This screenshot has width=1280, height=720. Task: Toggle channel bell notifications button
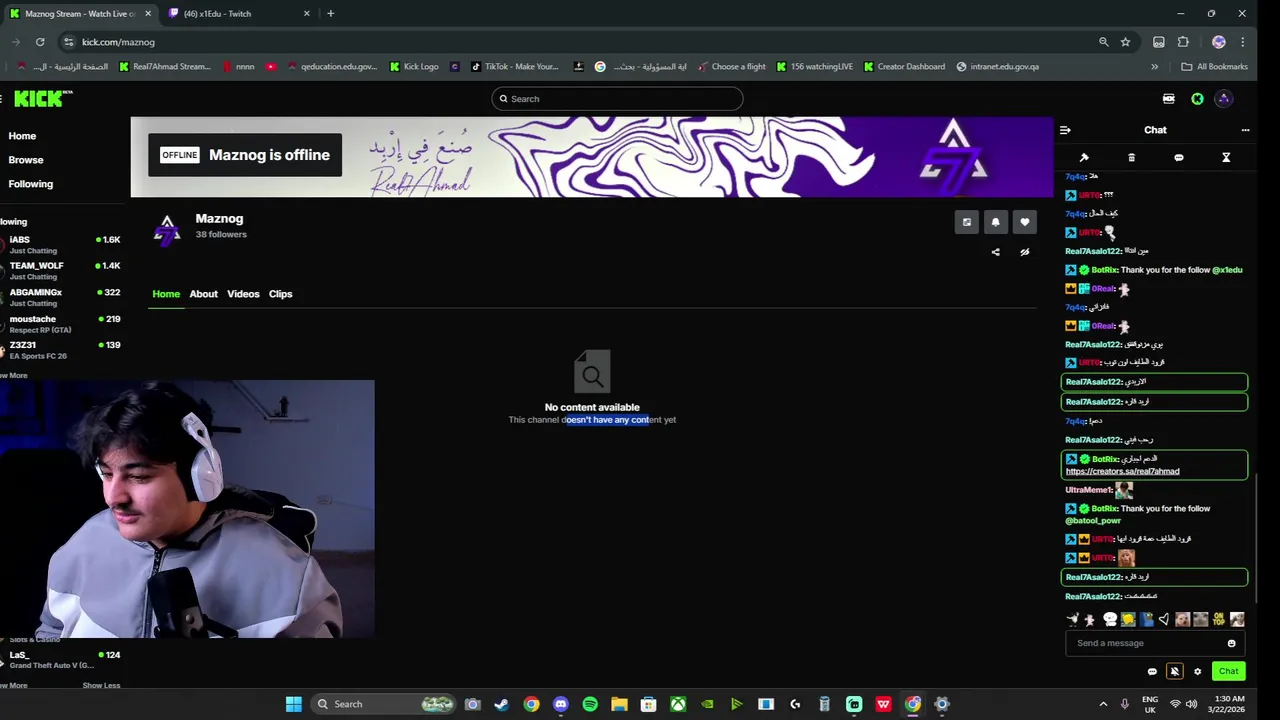[x=995, y=222]
